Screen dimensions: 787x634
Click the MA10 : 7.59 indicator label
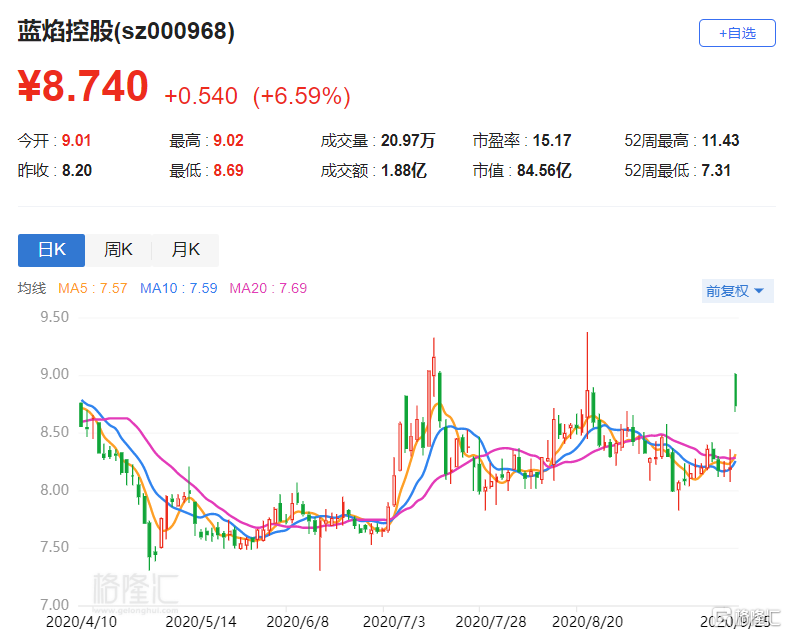(x=179, y=288)
